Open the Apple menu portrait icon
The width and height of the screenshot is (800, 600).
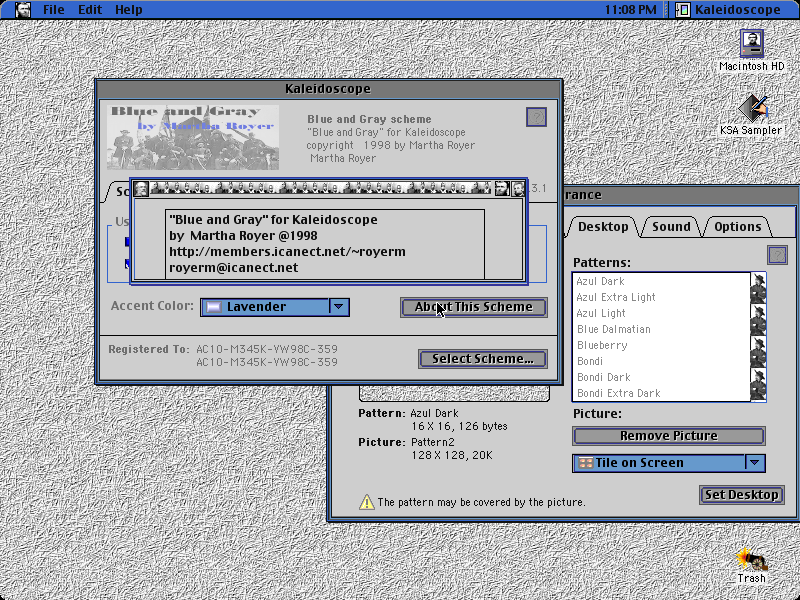click(22, 9)
